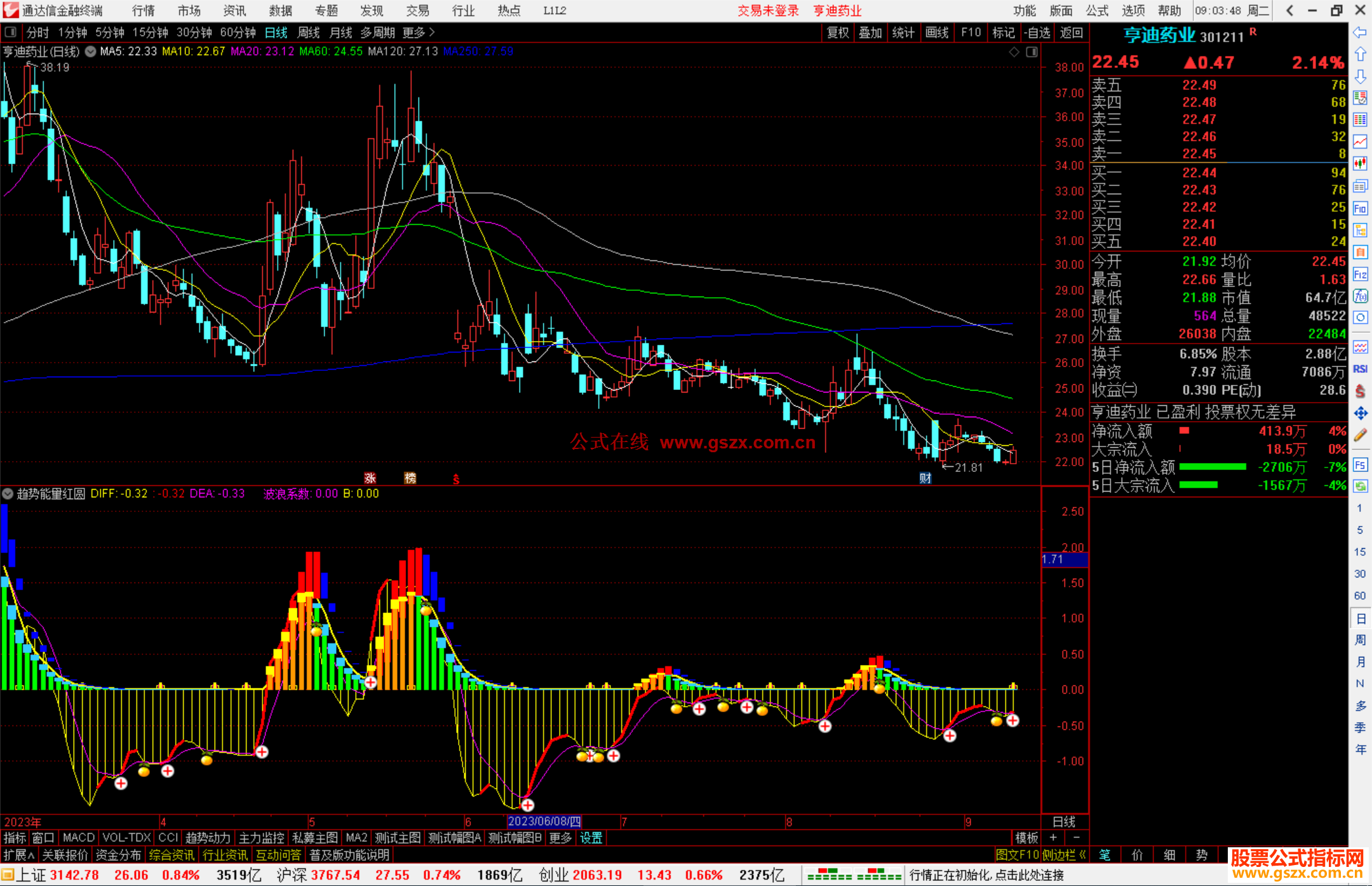Click the 设置 button in indicator bar
The height and width of the screenshot is (886, 1372).
(591, 838)
